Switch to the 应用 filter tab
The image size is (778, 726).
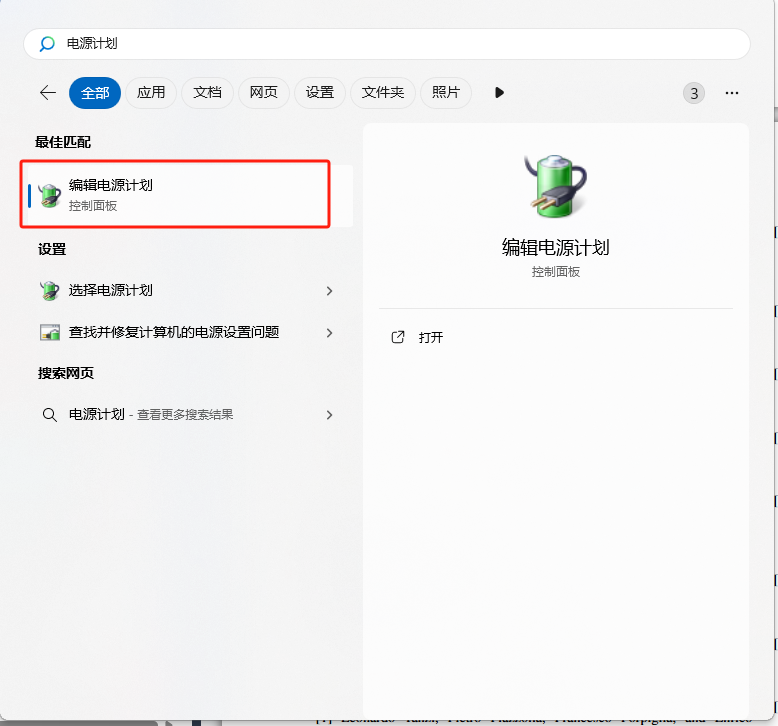(x=151, y=93)
